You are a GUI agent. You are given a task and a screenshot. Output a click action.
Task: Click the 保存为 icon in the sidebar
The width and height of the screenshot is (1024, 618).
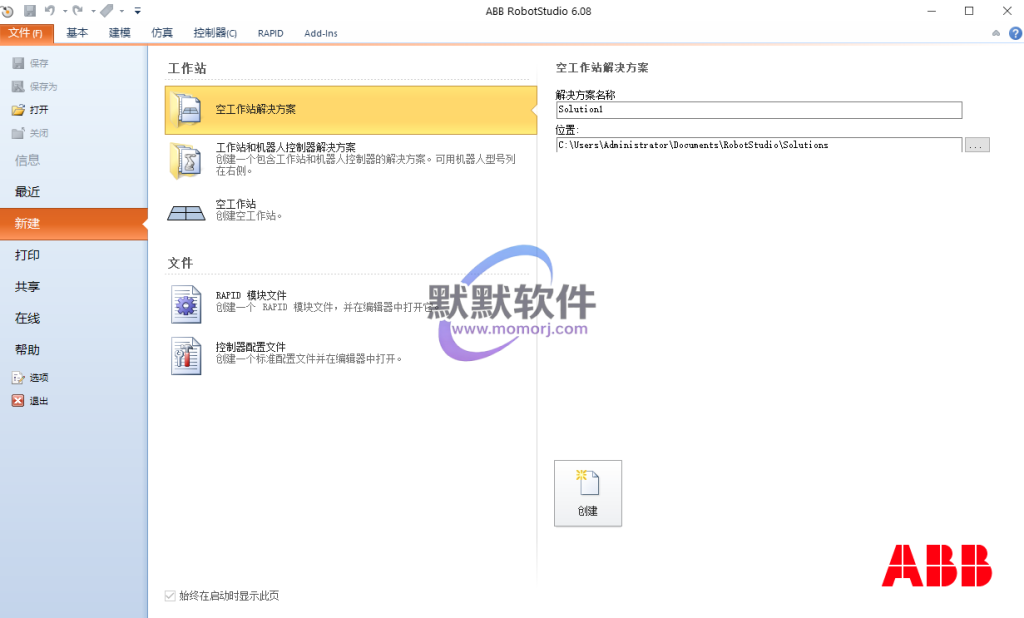coord(18,86)
